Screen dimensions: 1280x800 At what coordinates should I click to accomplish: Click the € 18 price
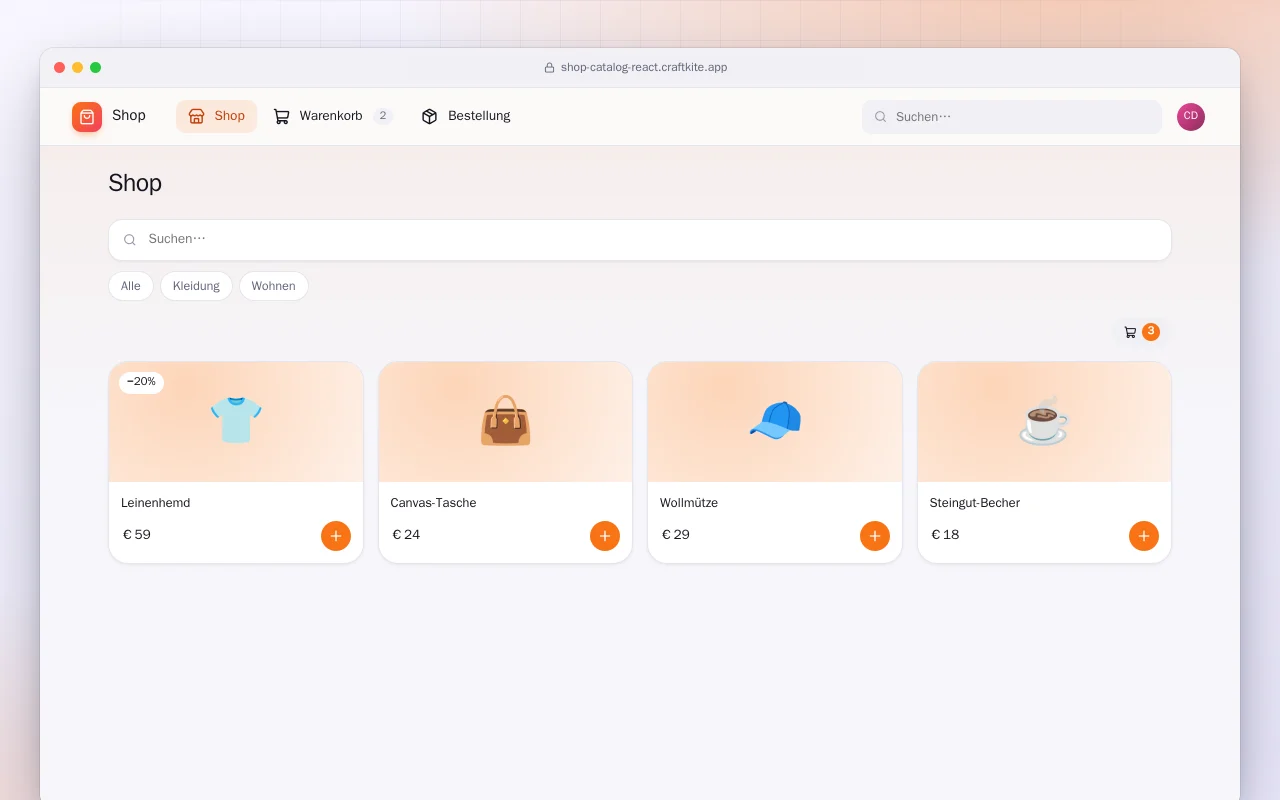tap(945, 535)
